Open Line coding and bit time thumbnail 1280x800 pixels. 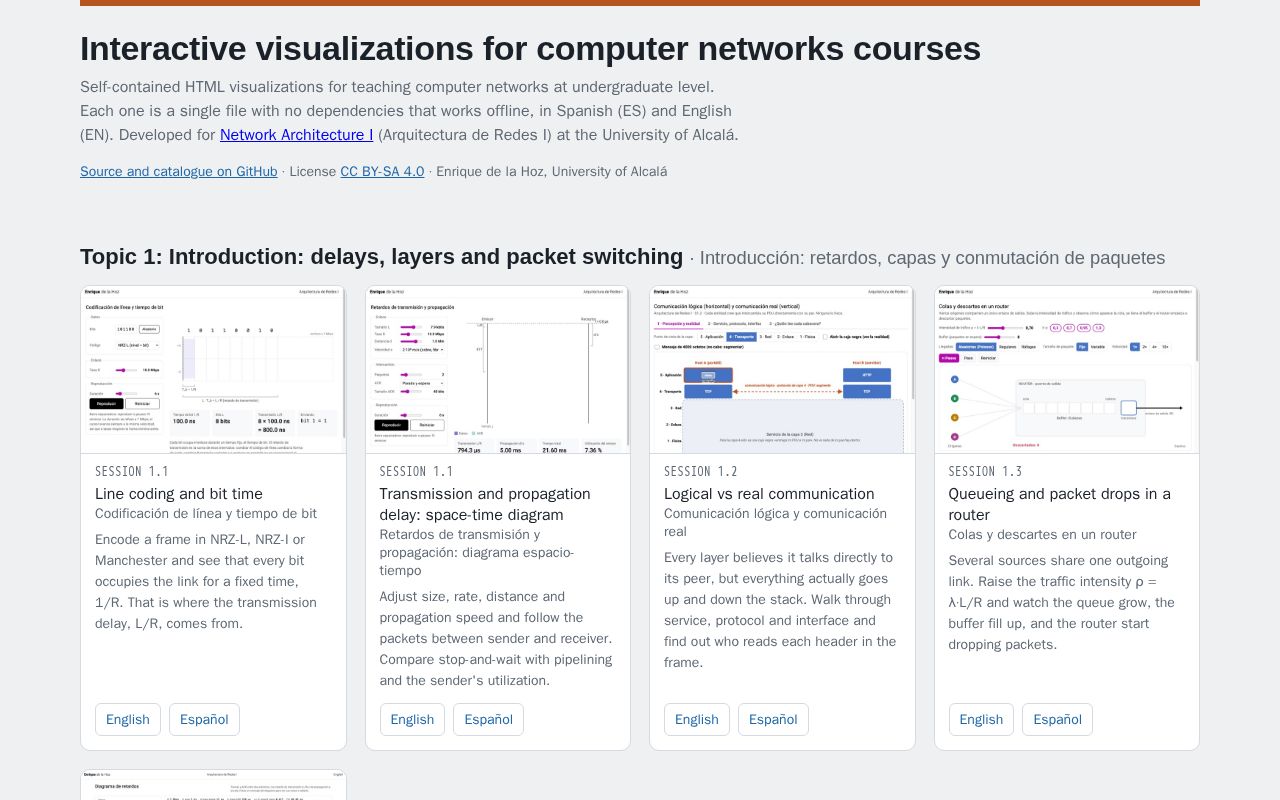[x=213, y=370]
